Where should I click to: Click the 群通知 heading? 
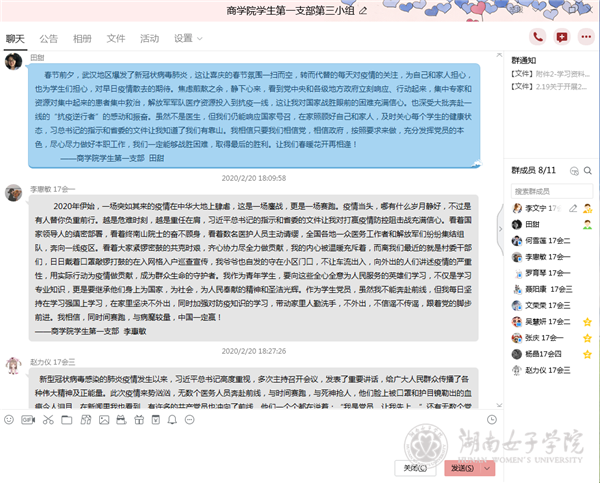[524, 60]
